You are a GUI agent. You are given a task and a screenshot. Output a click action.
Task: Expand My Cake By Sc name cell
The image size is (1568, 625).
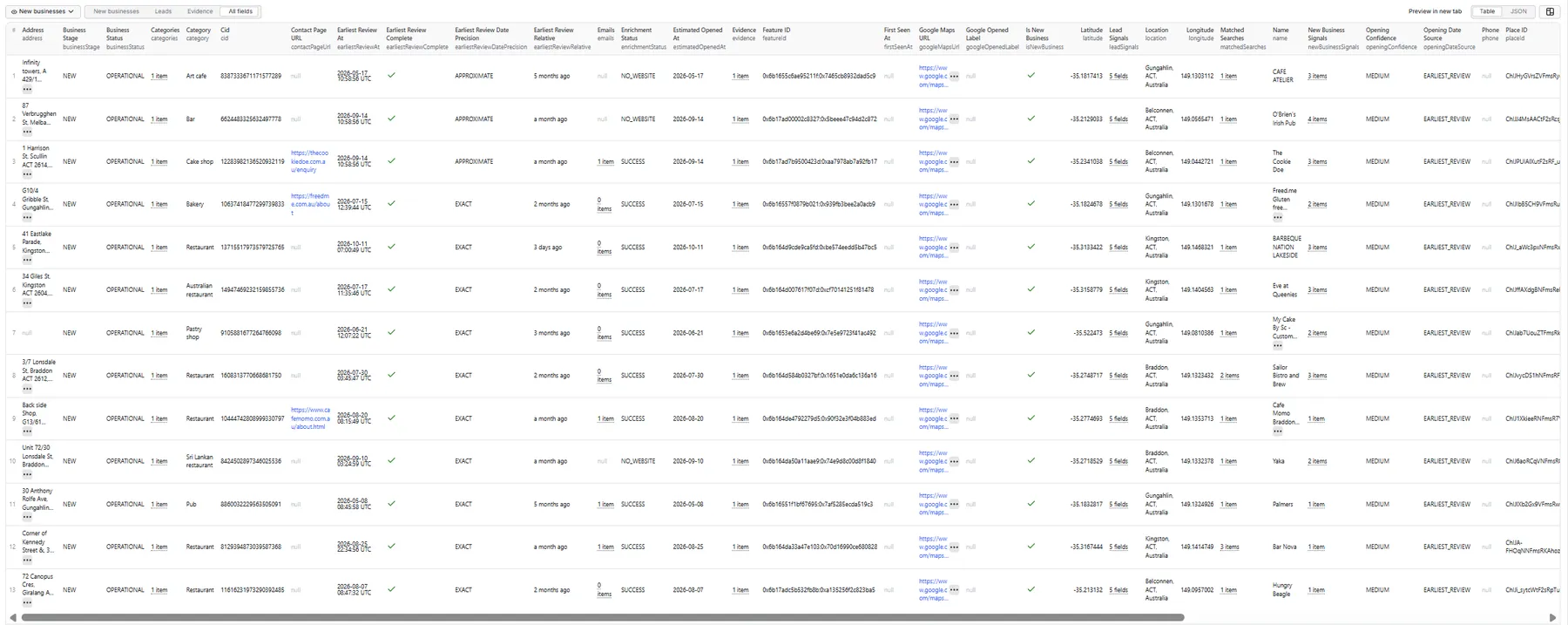[1278, 345]
